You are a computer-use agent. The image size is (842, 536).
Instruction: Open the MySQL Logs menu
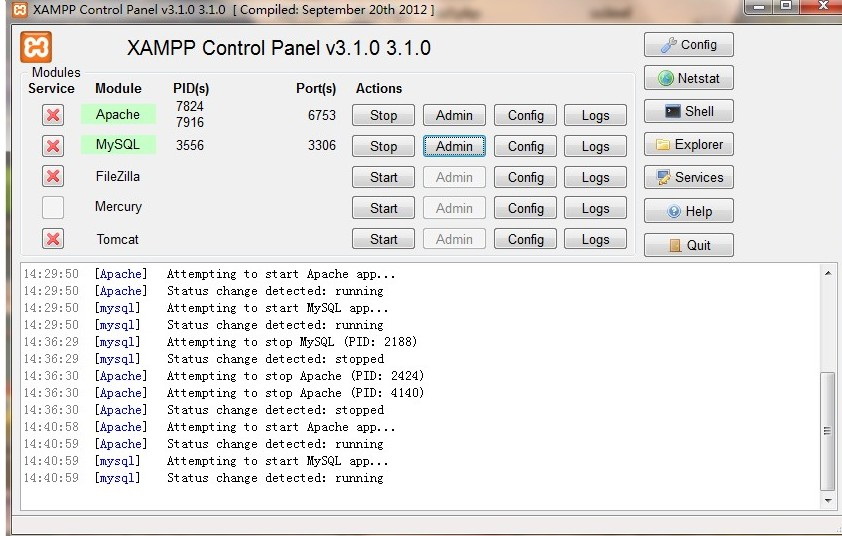click(x=596, y=146)
